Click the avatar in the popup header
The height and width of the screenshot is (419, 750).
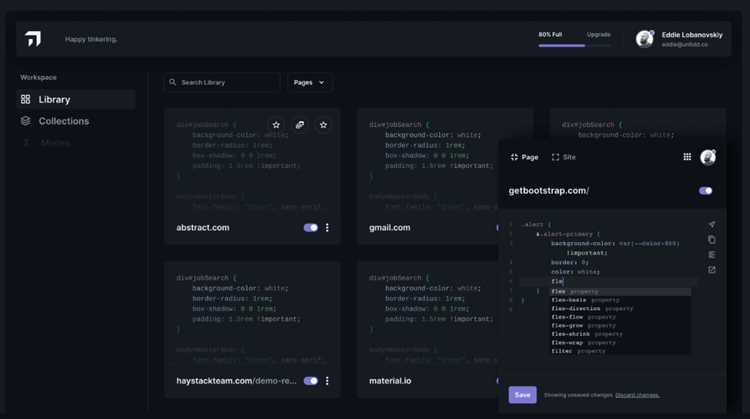click(708, 157)
